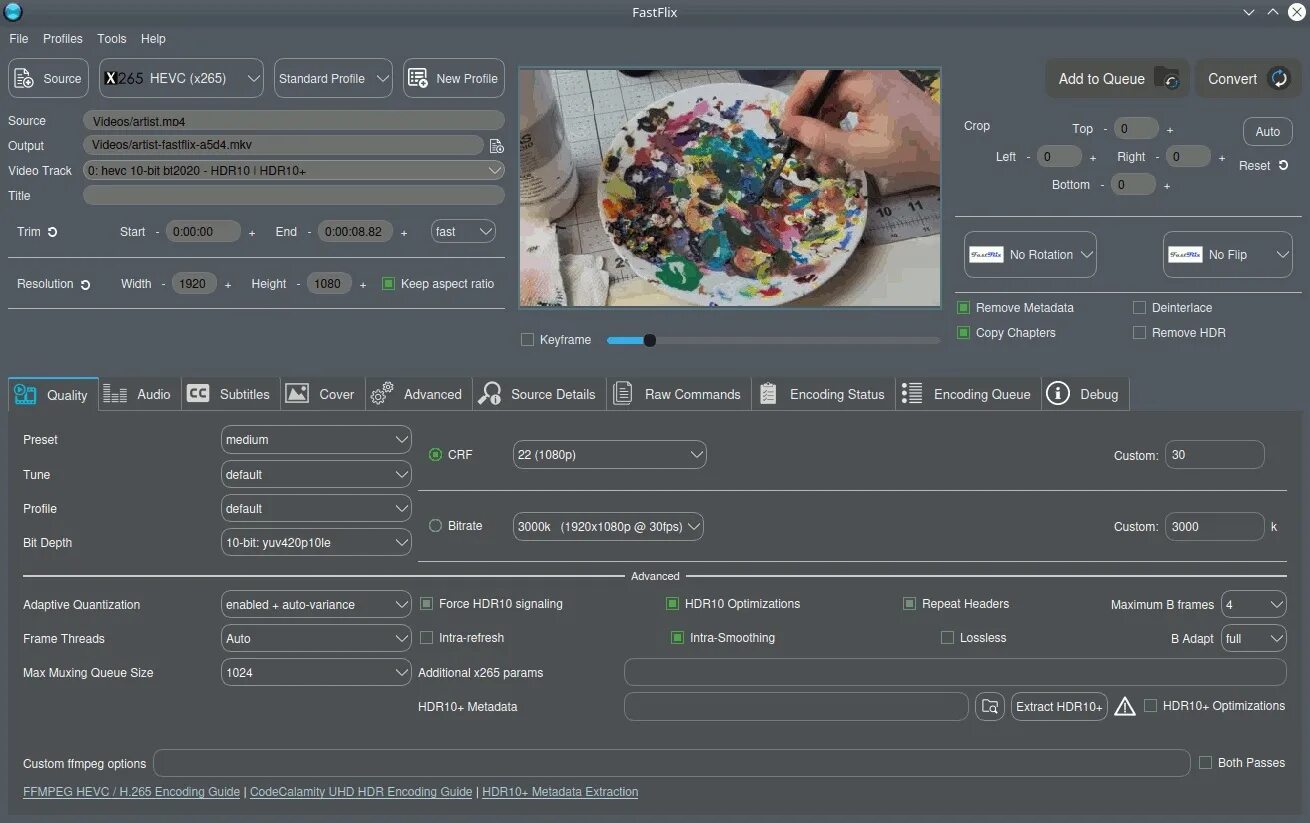This screenshot has width=1310, height=823.
Task: Click the Custom ffmpeg options field
Action: pyautogui.click(x=672, y=763)
